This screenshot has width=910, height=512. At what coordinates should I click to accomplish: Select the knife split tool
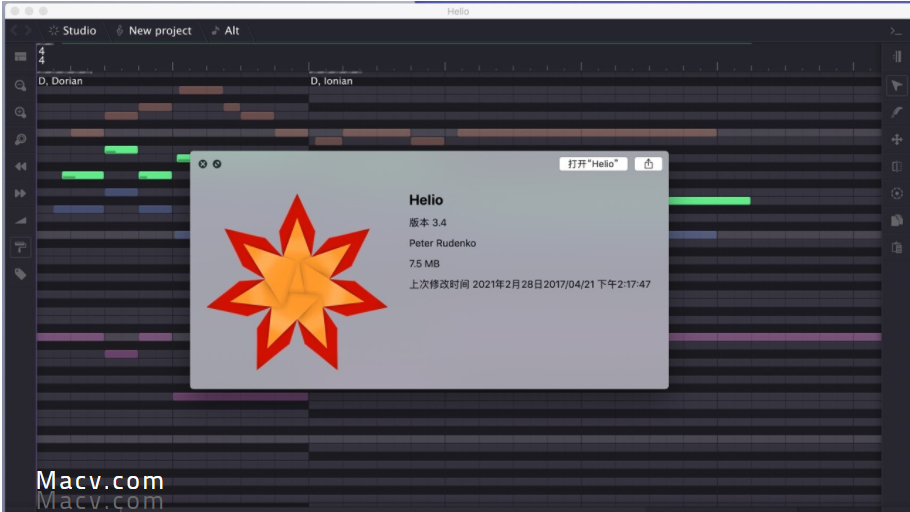(x=897, y=167)
